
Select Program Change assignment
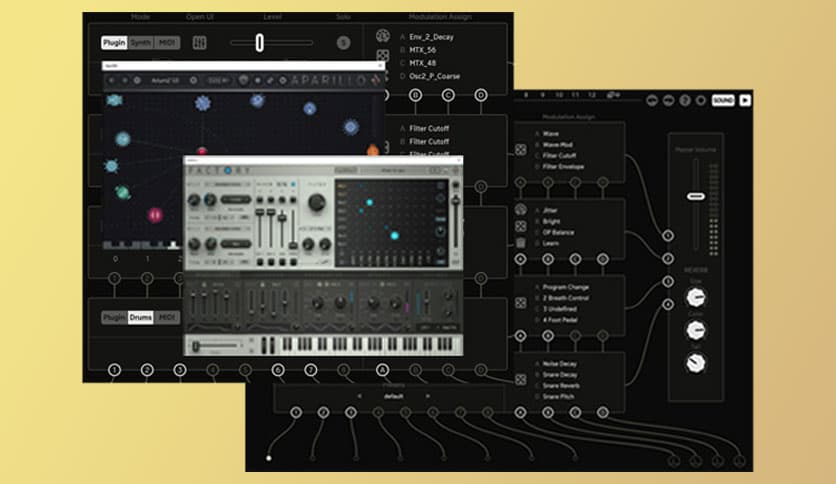[x=566, y=287]
